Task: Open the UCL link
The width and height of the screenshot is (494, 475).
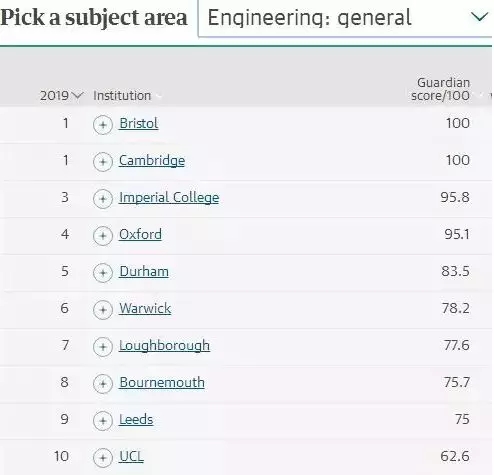Action: (x=131, y=456)
